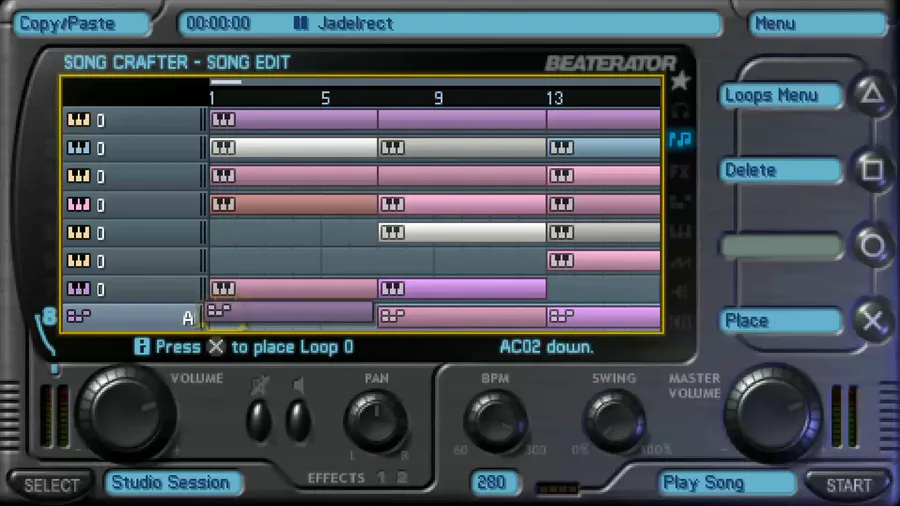Click the SELECT button

coord(51,485)
